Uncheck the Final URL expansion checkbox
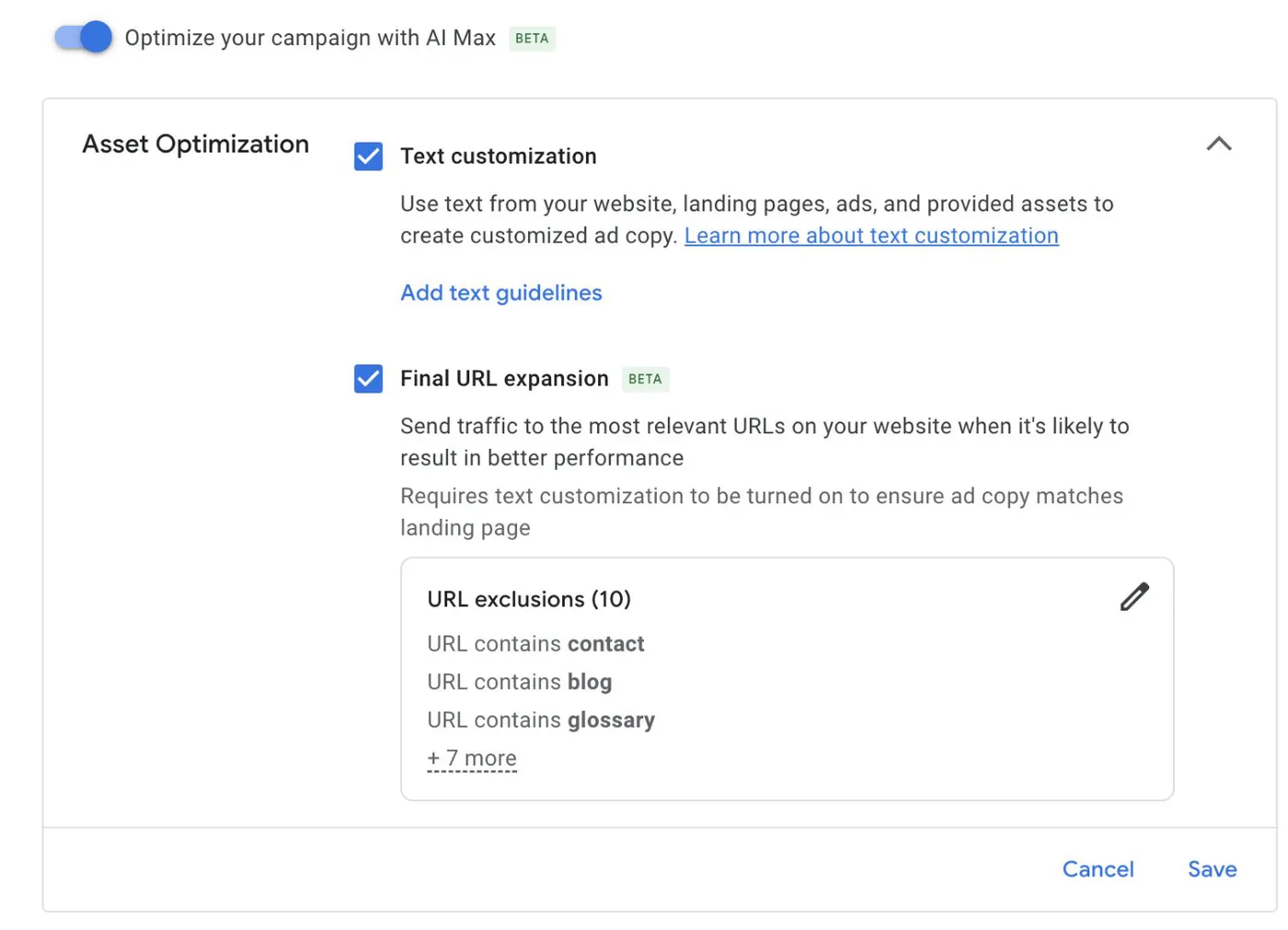1288x930 pixels. pos(368,378)
